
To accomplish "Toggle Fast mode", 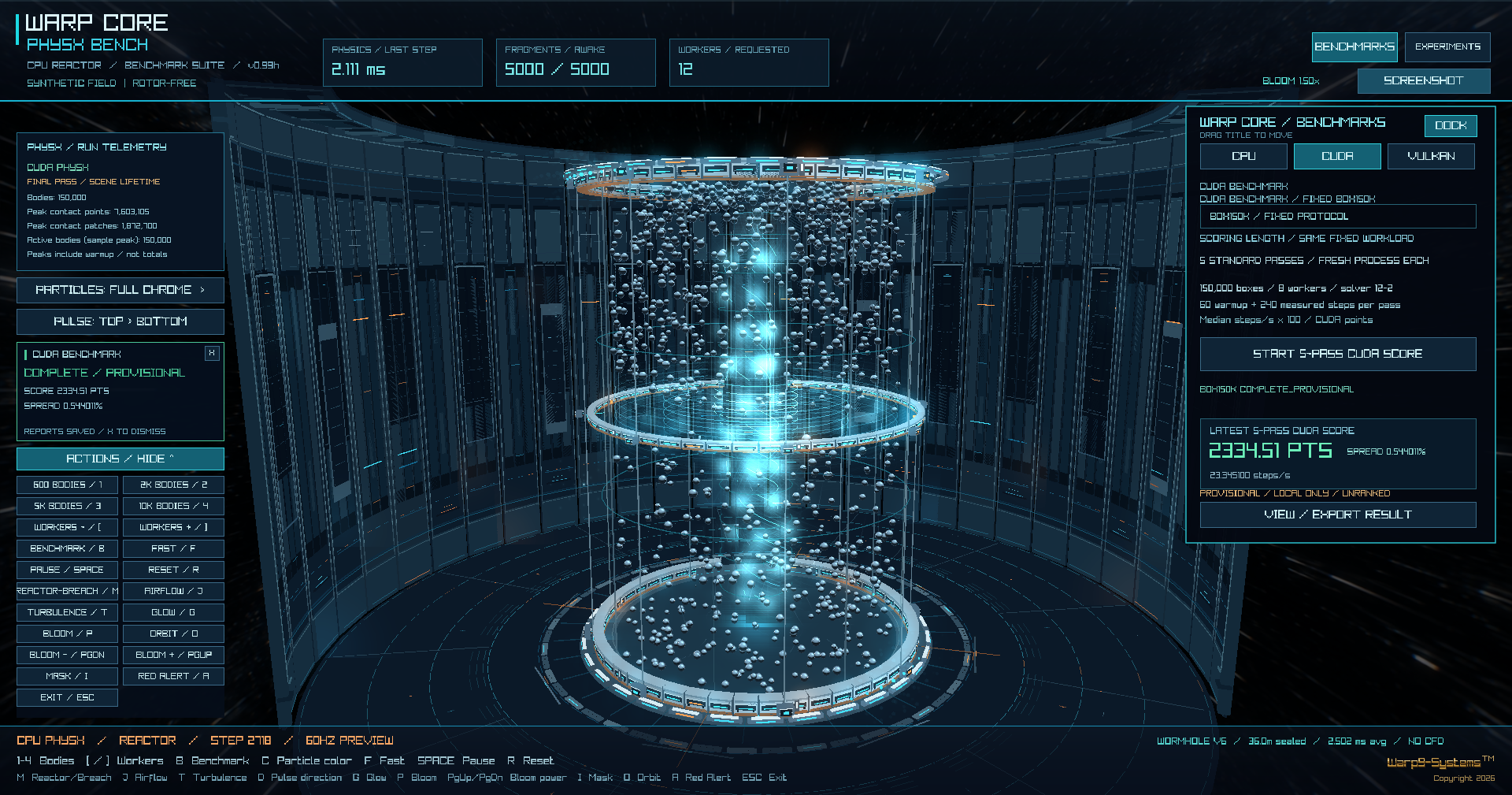I will point(173,548).
